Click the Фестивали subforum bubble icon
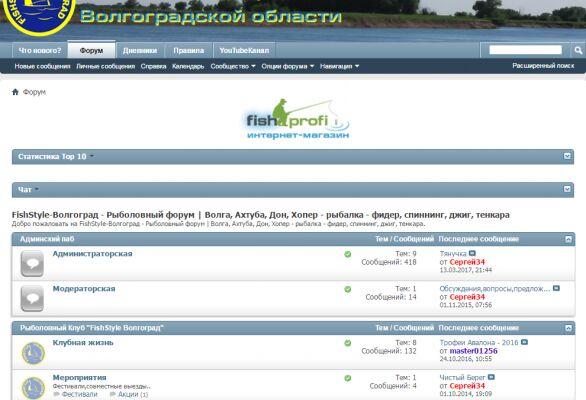Image resolution: width=586 pixels, height=400 pixels. [x=56, y=394]
